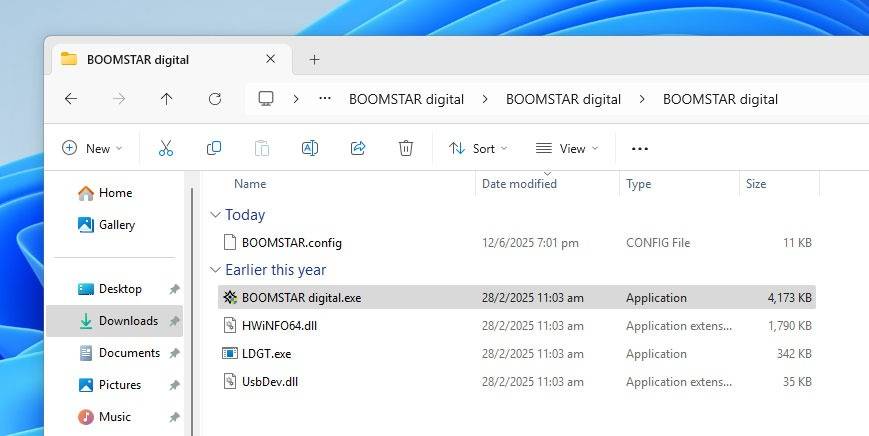869x436 pixels.
Task: Click the Delete trash icon
Action: tap(406, 148)
